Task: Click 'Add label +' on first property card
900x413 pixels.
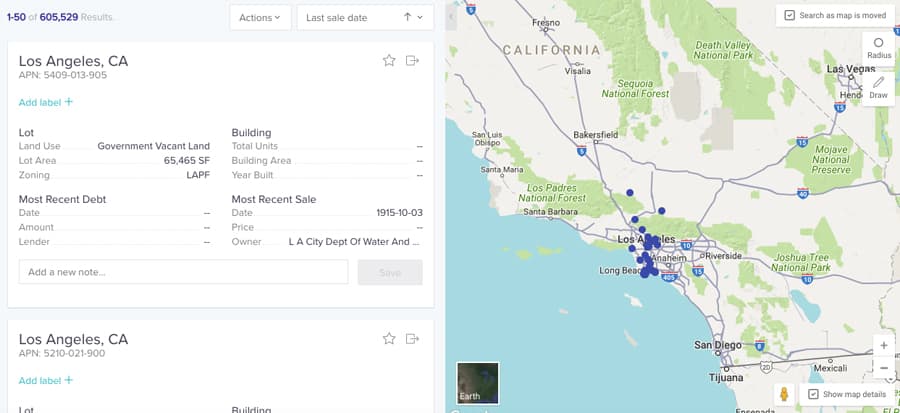Action: [x=46, y=102]
